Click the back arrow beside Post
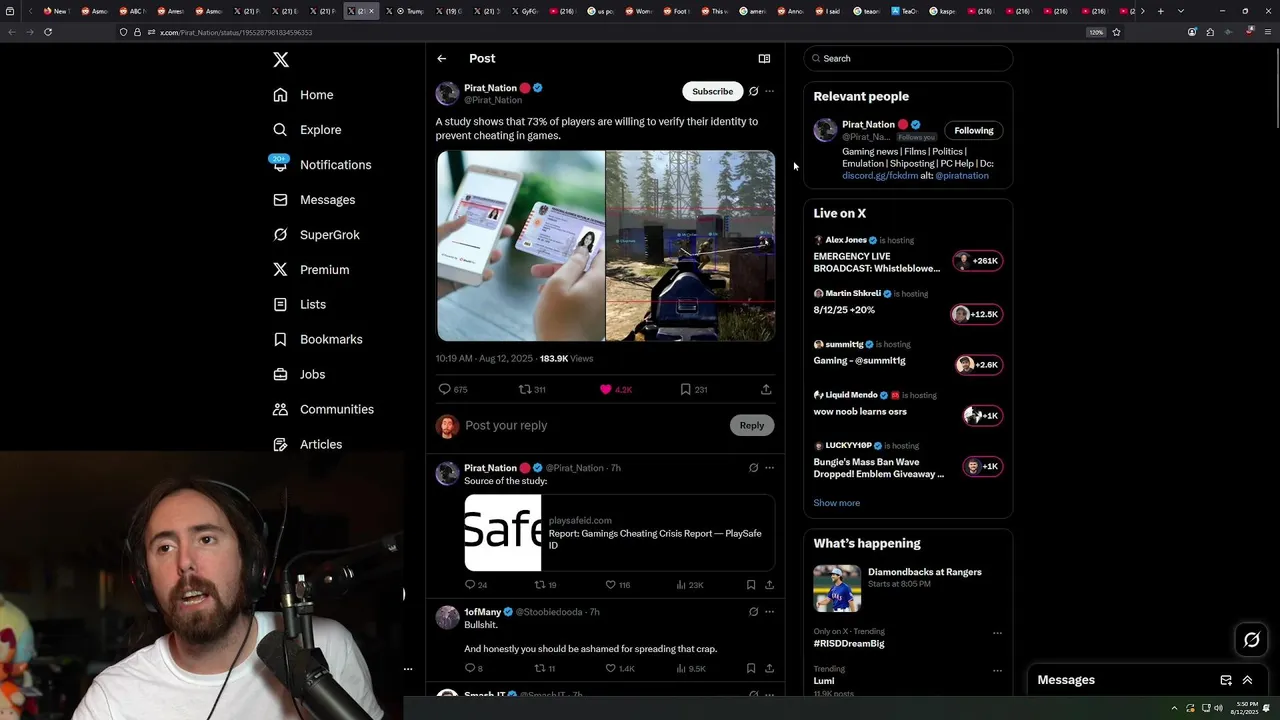The height and width of the screenshot is (720, 1280). (441, 58)
